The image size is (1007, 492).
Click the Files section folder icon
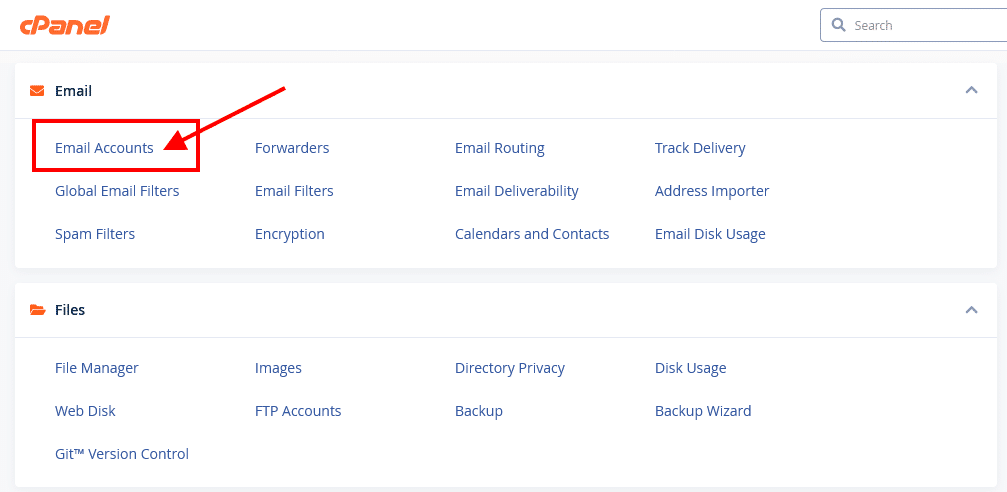pos(37,310)
